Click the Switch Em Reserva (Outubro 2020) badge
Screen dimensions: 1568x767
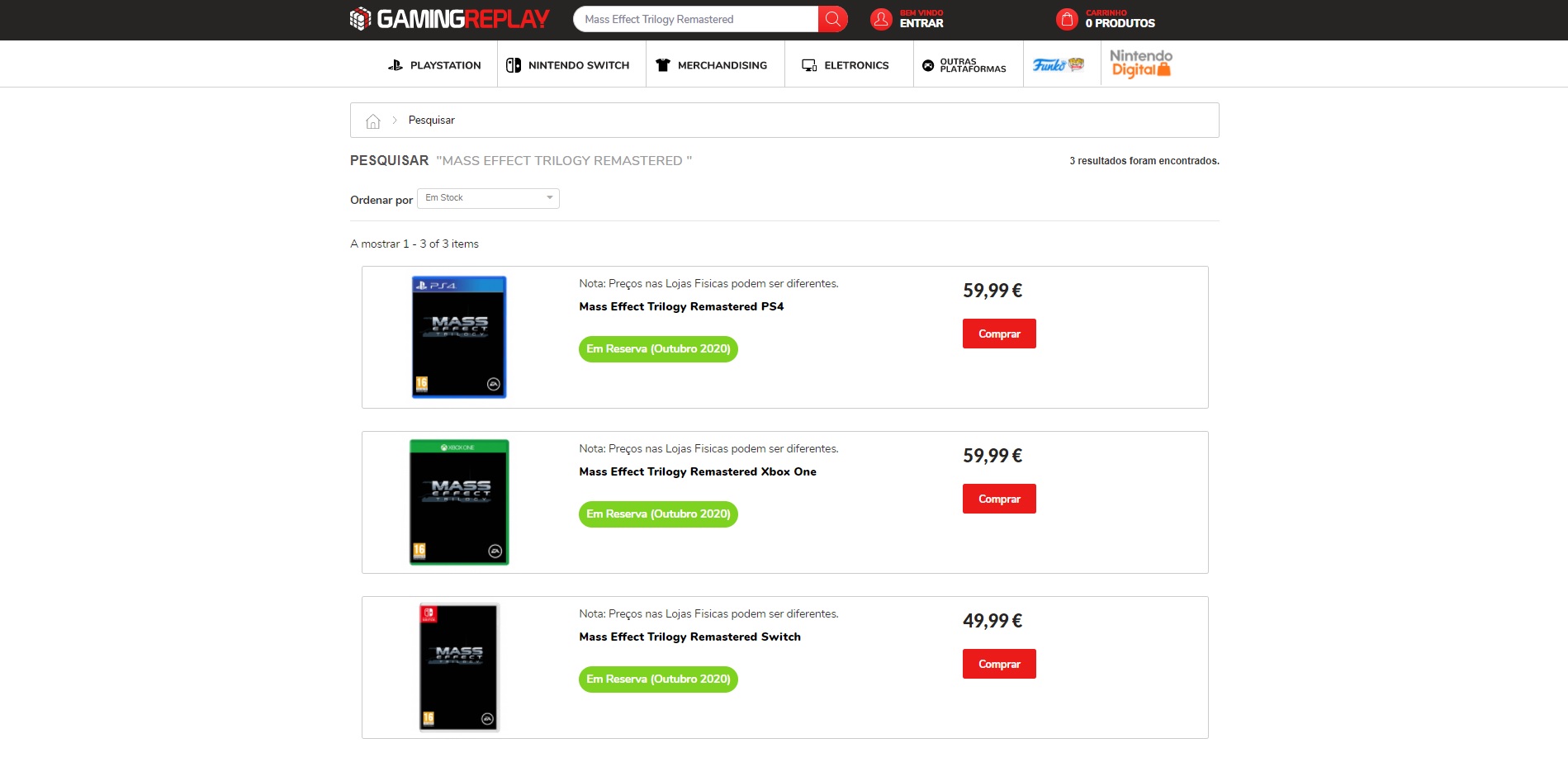click(x=658, y=679)
